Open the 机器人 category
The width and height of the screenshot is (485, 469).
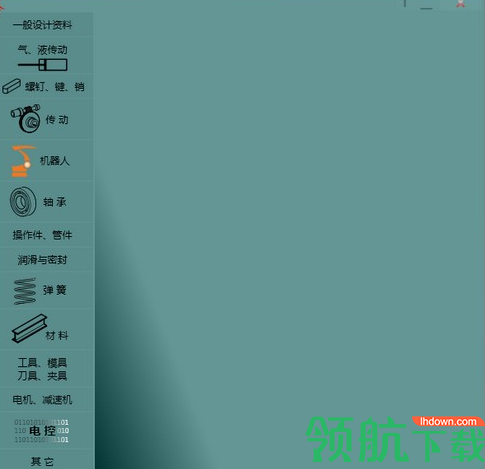tap(55, 161)
